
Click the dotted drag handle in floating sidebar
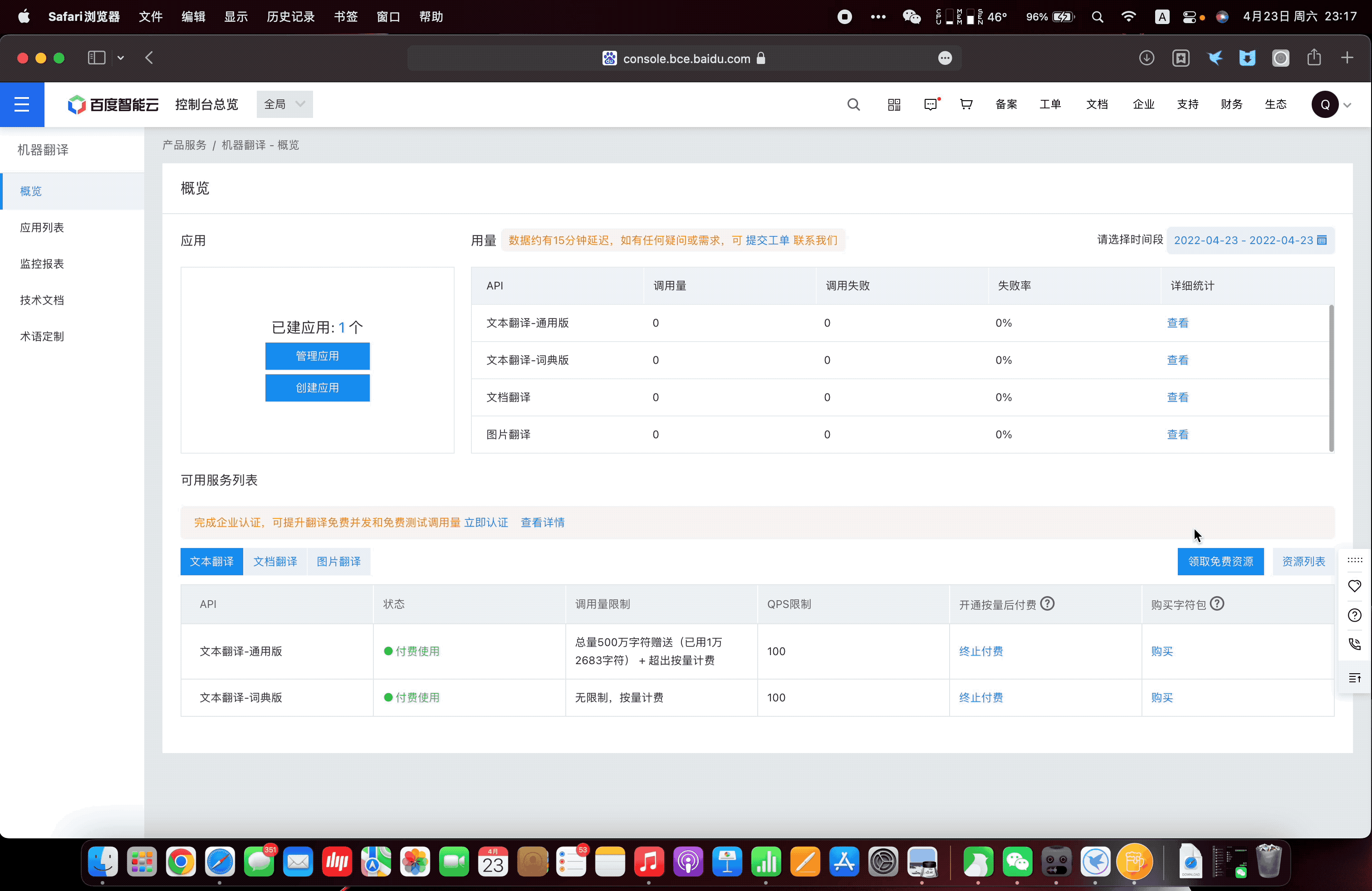coord(1355,560)
